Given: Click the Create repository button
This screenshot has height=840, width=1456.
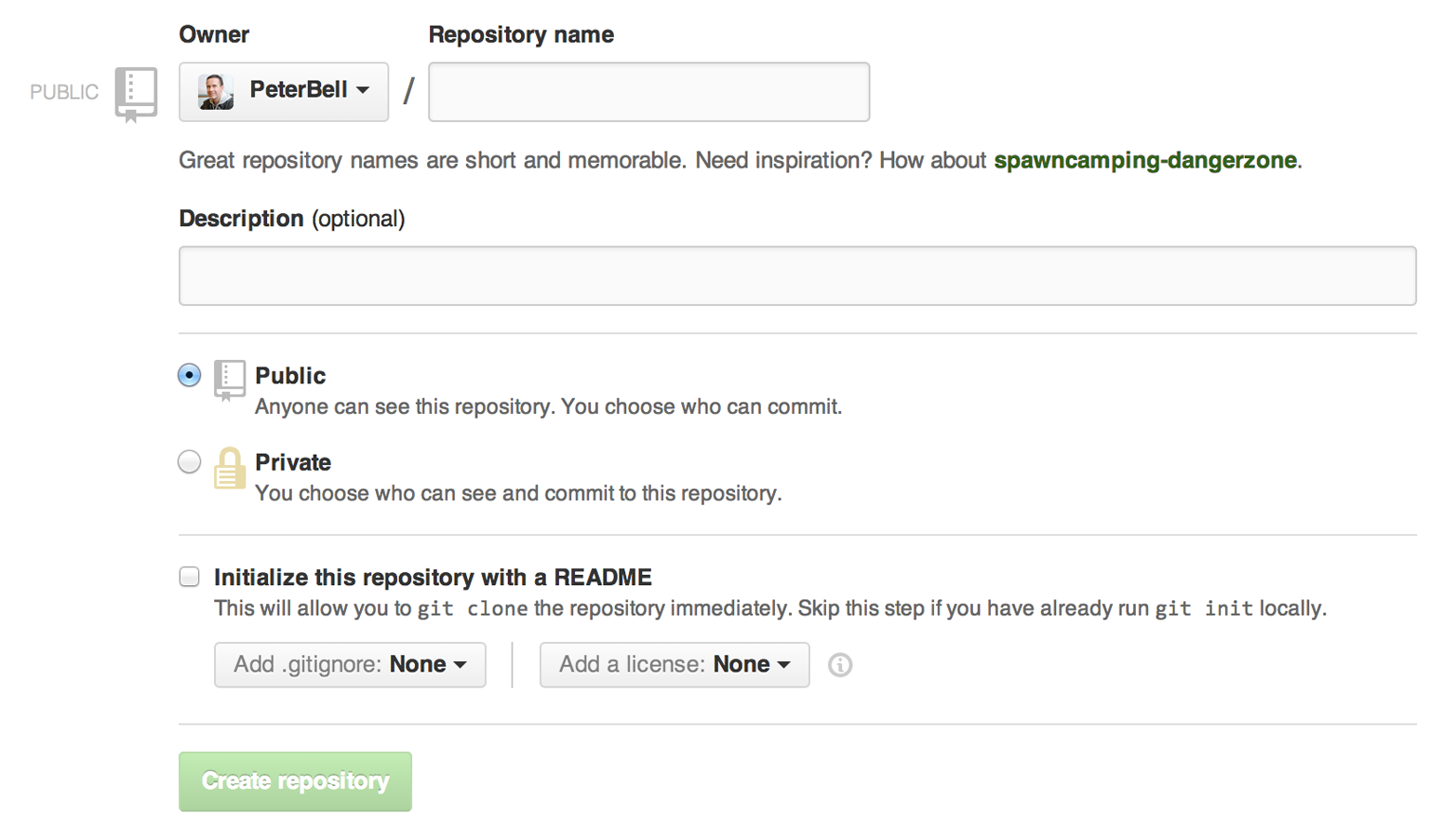Looking at the screenshot, I should pyautogui.click(x=295, y=781).
